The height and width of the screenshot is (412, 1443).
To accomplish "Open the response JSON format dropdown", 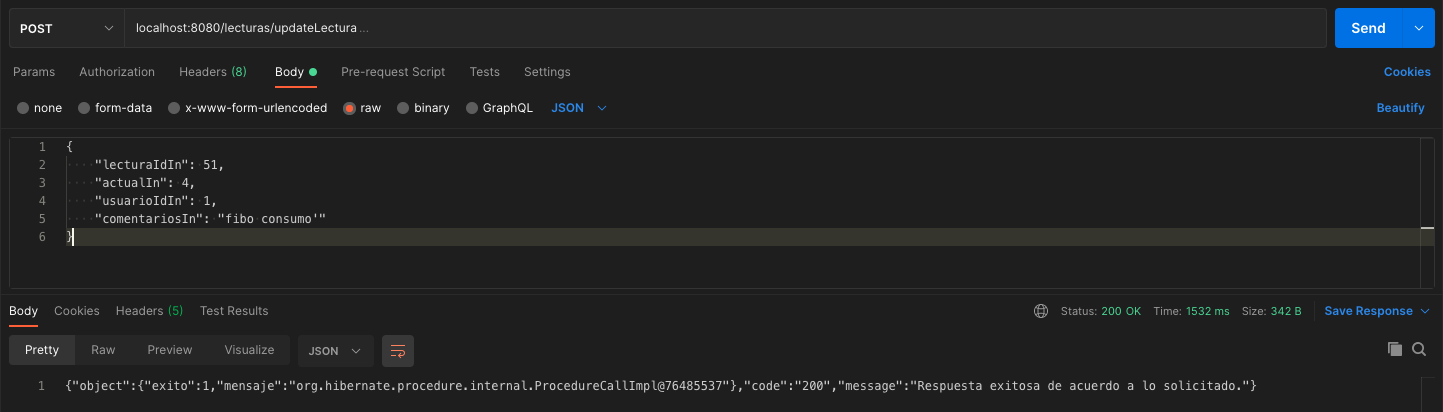I will click(x=336, y=351).
